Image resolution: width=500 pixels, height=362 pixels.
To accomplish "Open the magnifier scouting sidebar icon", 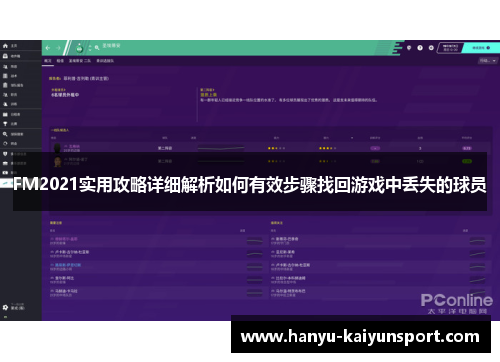I will click(x=5, y=134).
